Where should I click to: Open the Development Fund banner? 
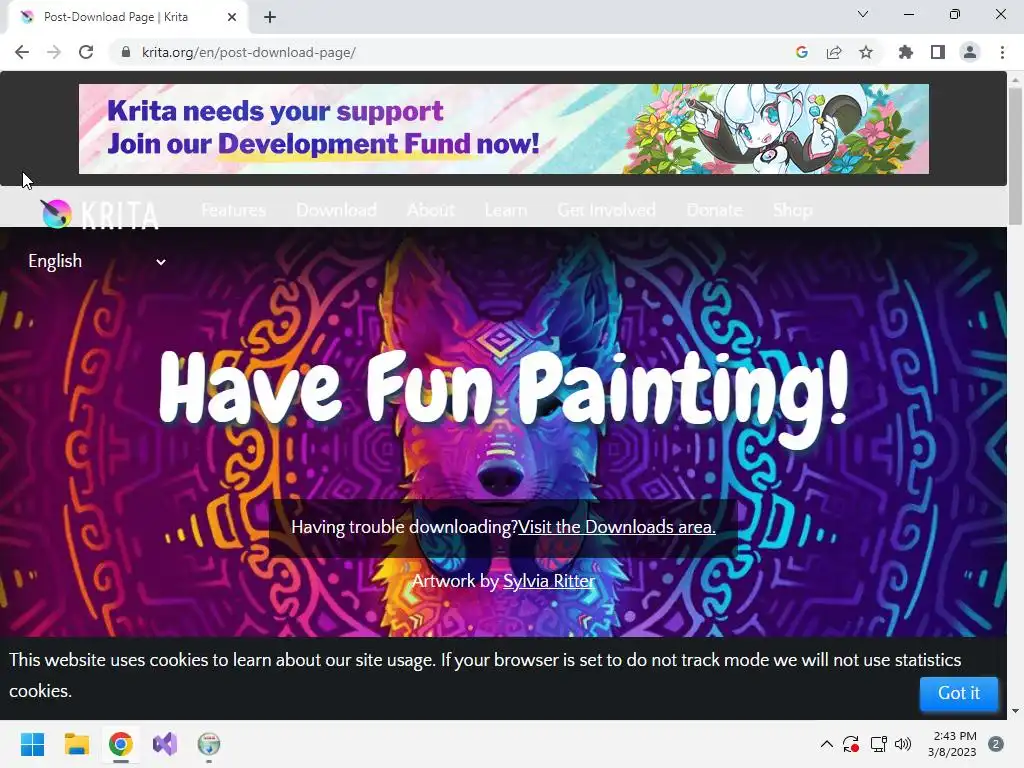[x=504, y=129]
